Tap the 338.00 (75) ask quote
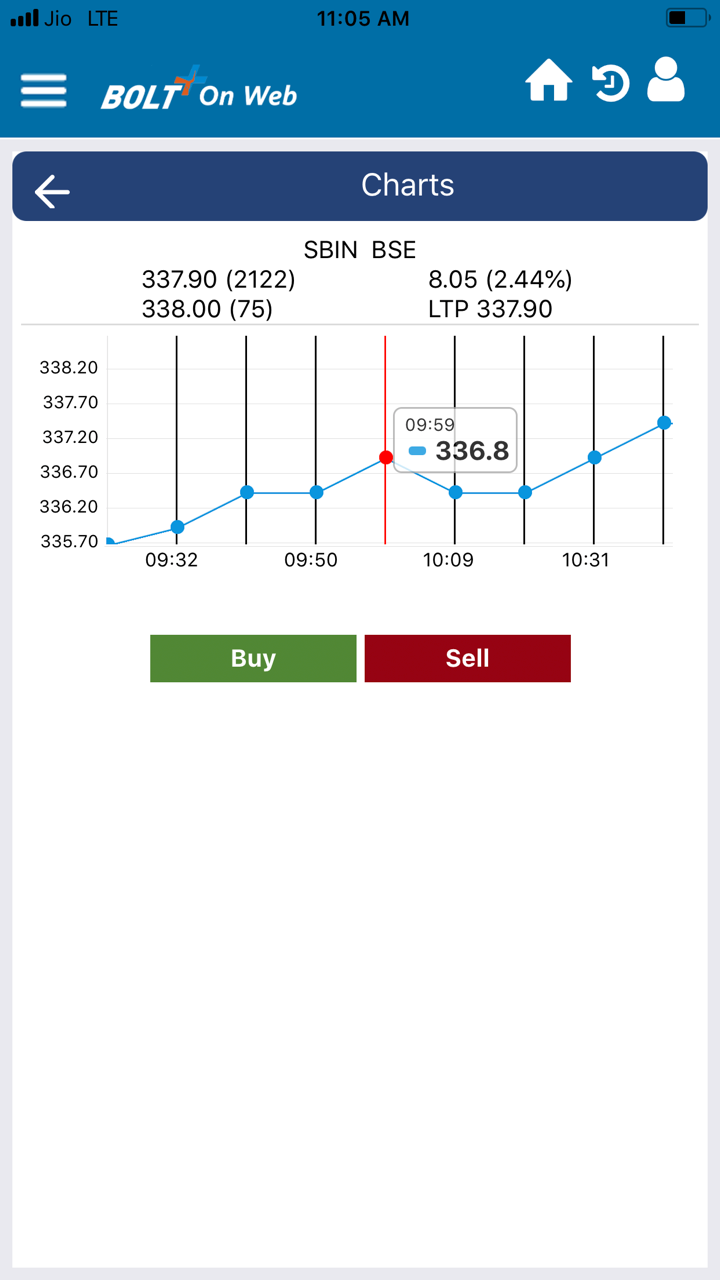This screenshot has height=1280, width=720. point(207,309)
